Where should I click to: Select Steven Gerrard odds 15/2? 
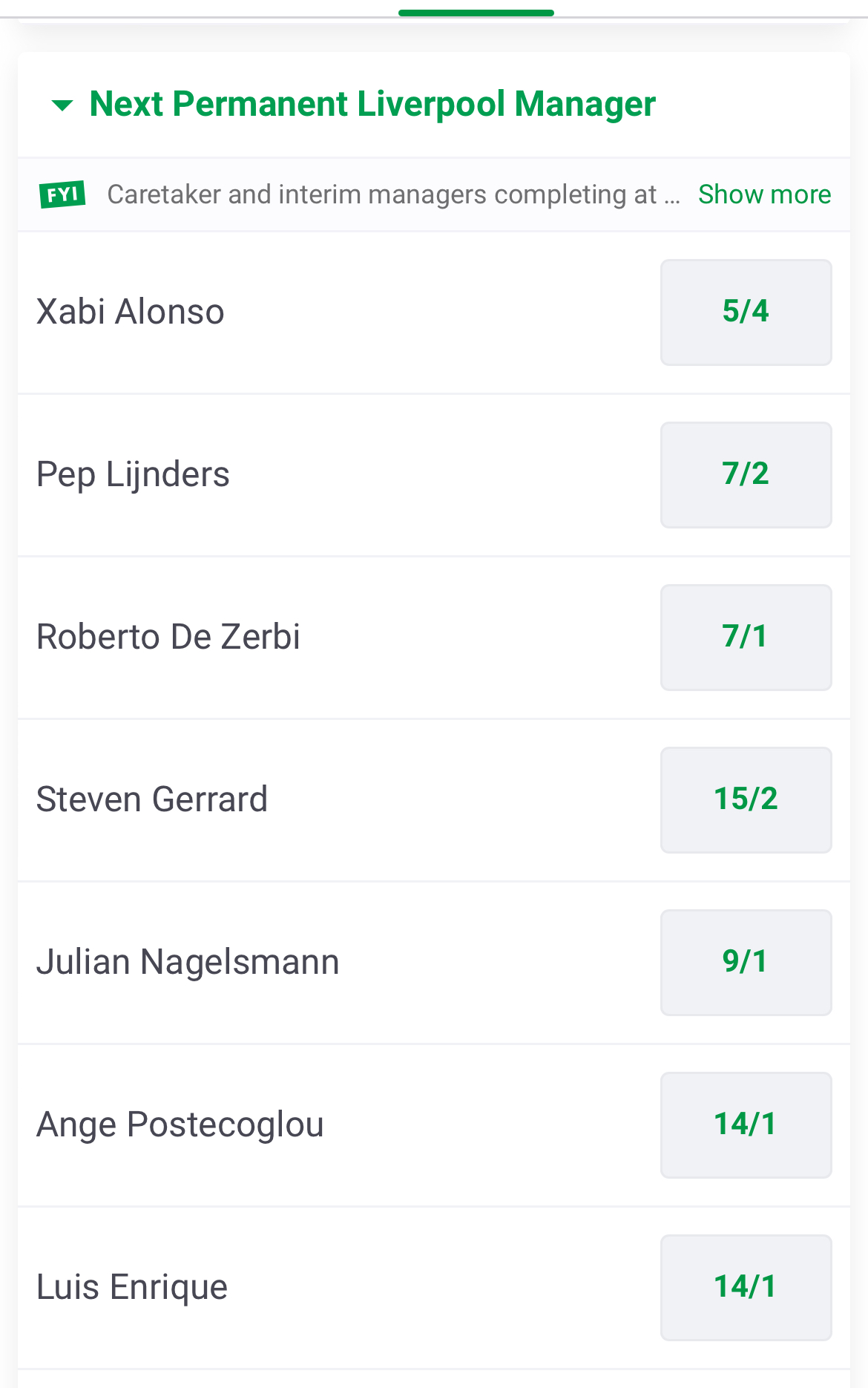(x=746, y=799)
